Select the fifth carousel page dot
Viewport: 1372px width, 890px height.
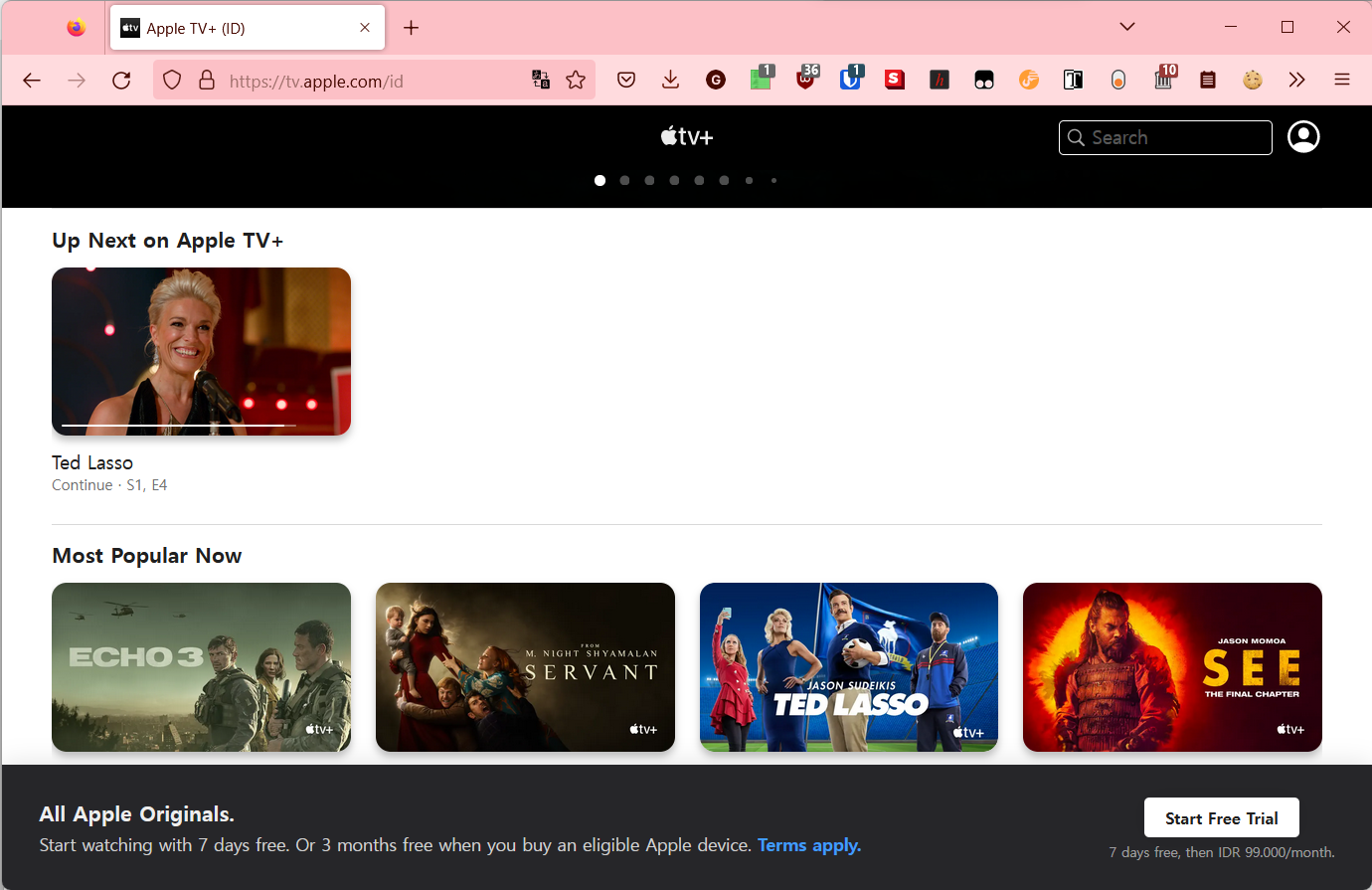pos(699,180)
